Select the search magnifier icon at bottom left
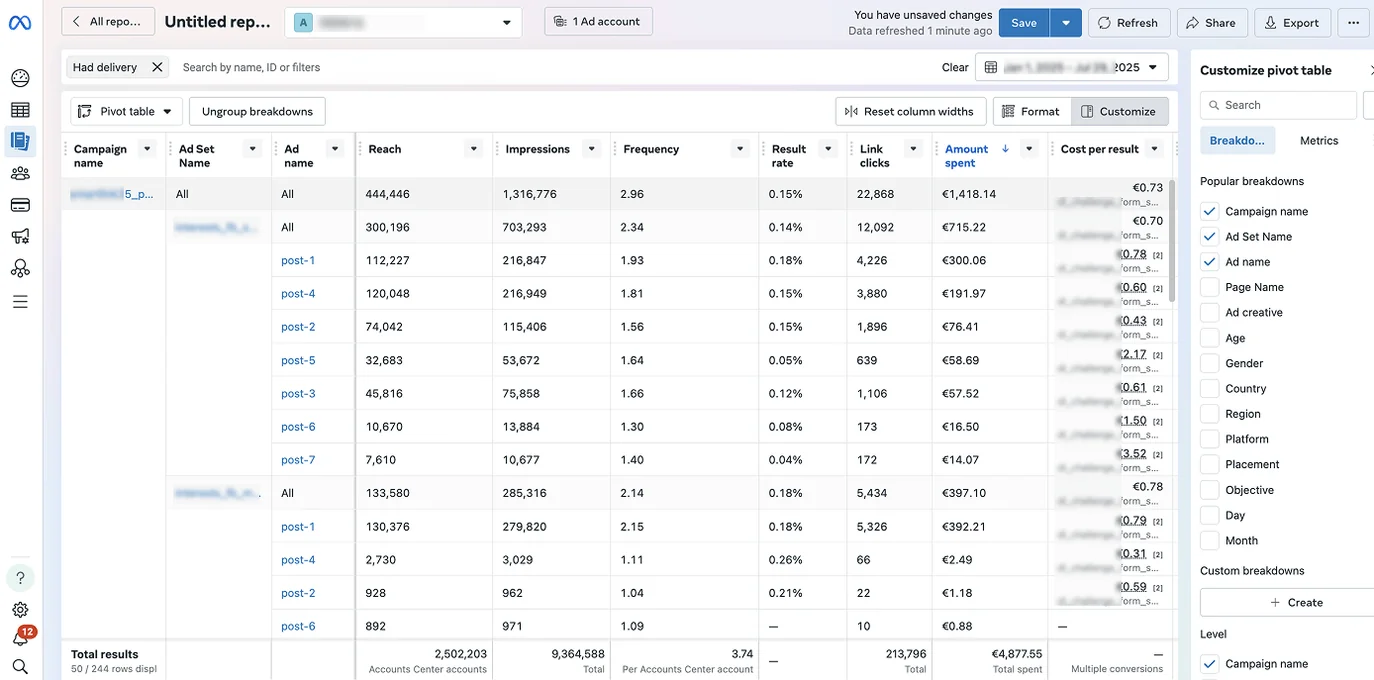 (20, 665)
